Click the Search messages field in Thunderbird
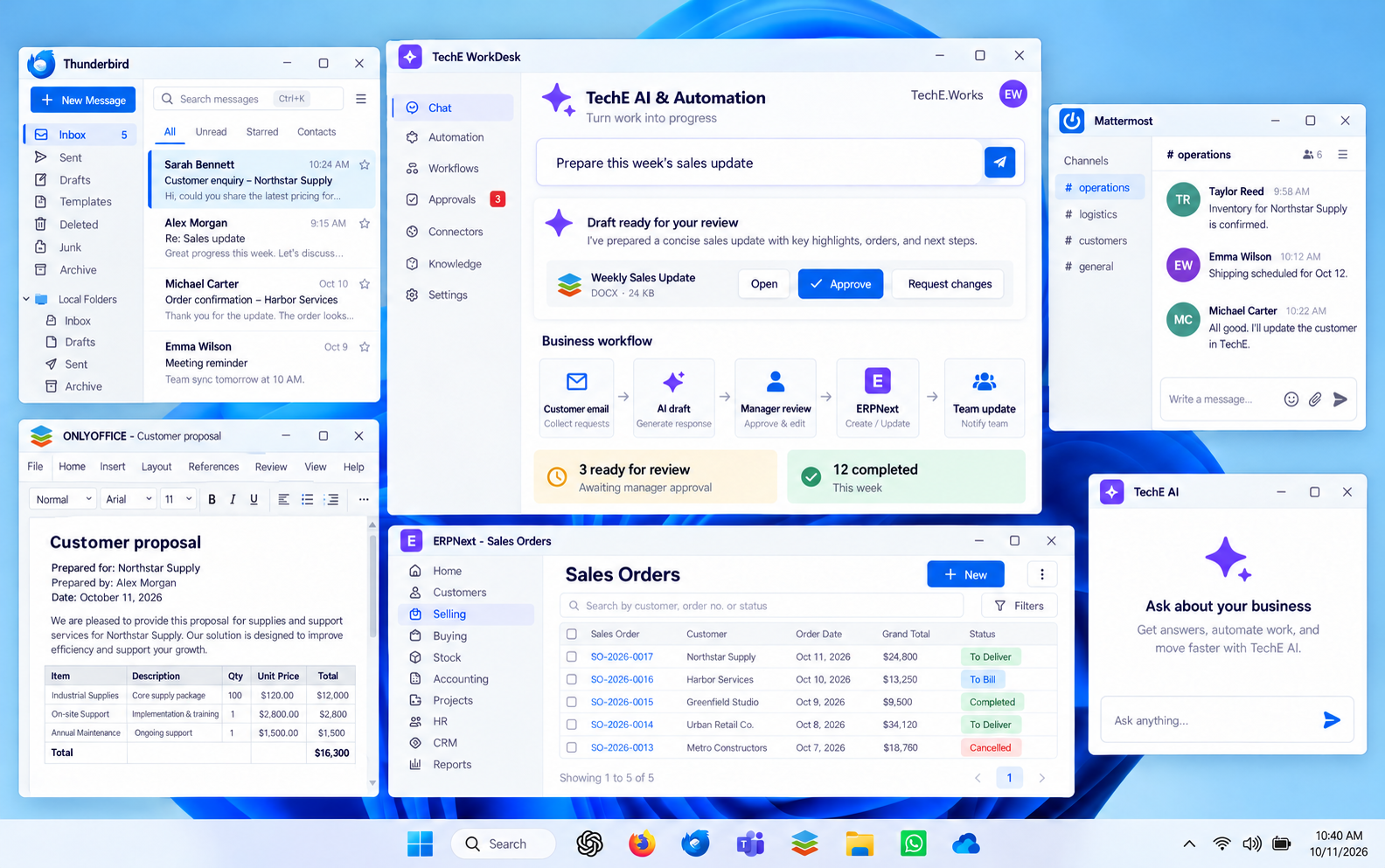Viewport: 1385px width, 868px height. [248, 99]
